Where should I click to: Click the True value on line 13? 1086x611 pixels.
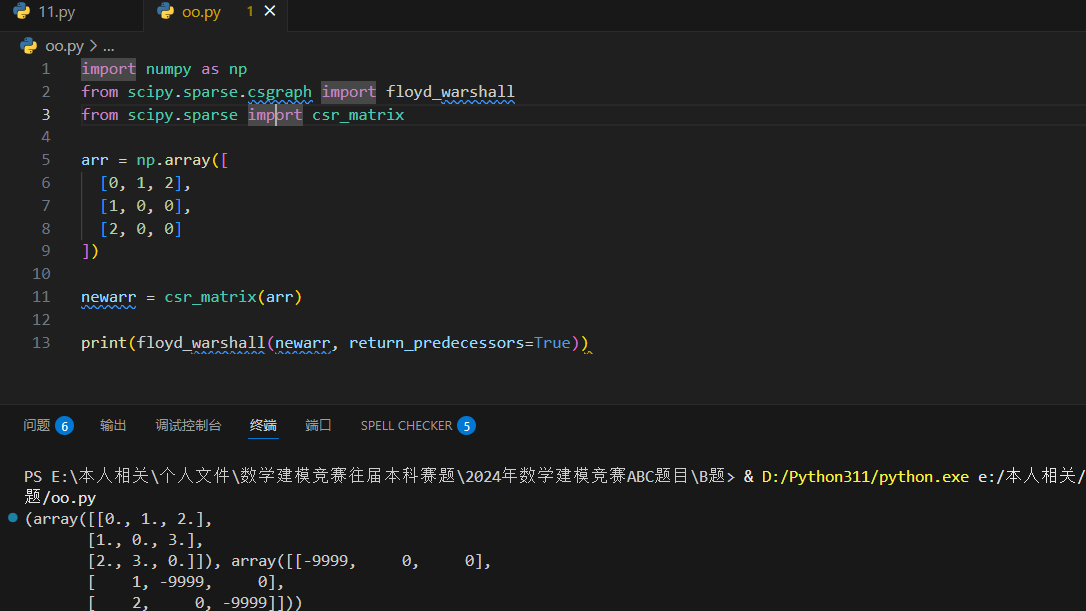552,343
